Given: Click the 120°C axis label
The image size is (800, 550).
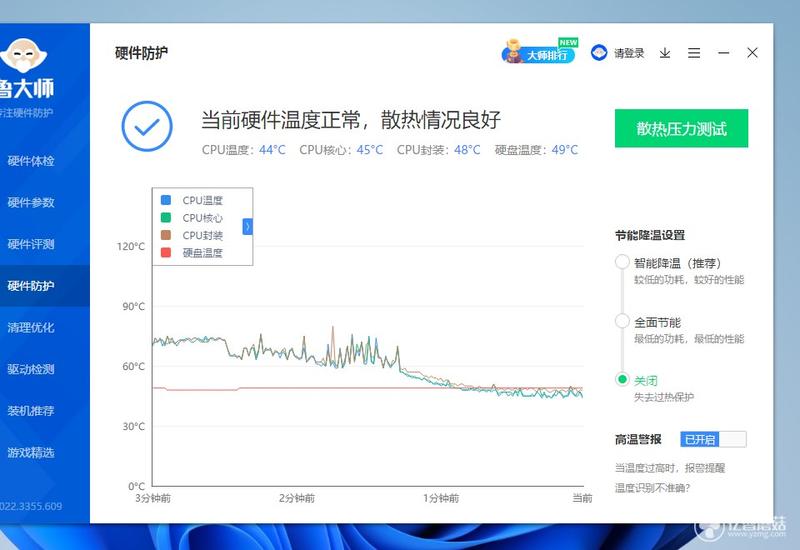Looking at the screenshot, I should click(131, 246).
